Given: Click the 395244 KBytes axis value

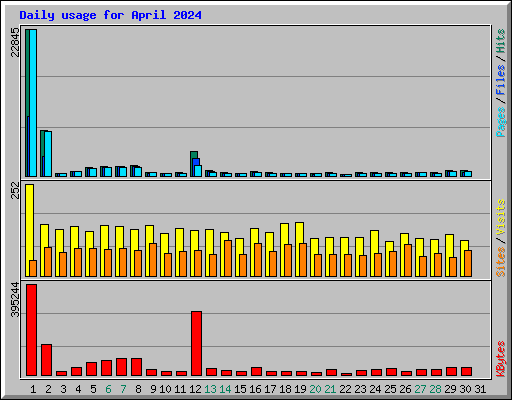Looking at the screenshot, I should [15, 300].
